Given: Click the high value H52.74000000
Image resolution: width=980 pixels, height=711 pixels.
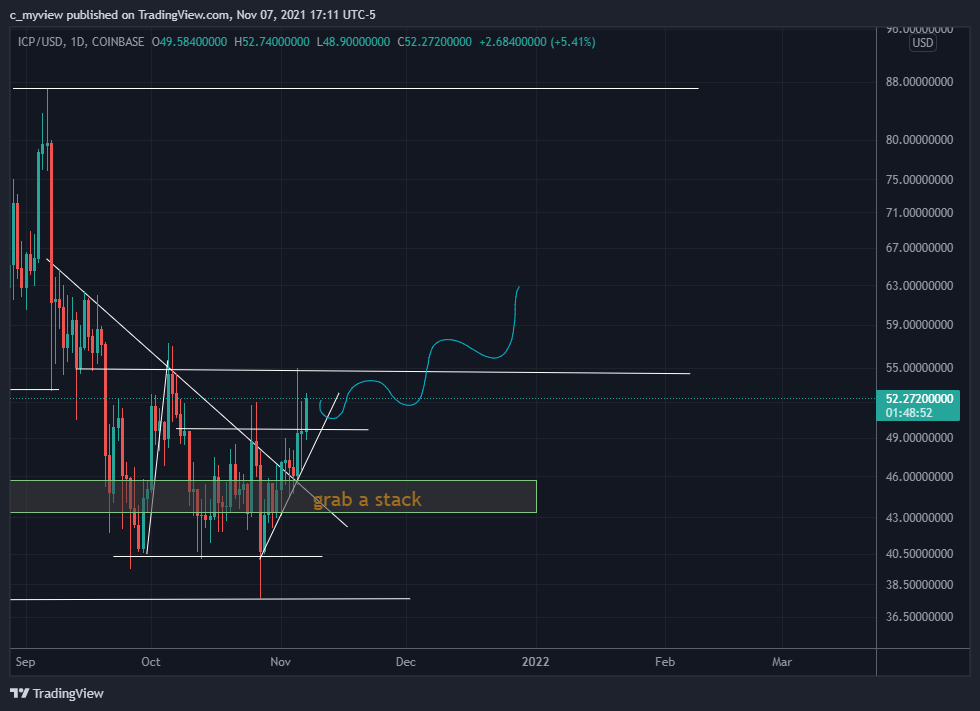Looking at the screenshot, I should pos(272,42).
